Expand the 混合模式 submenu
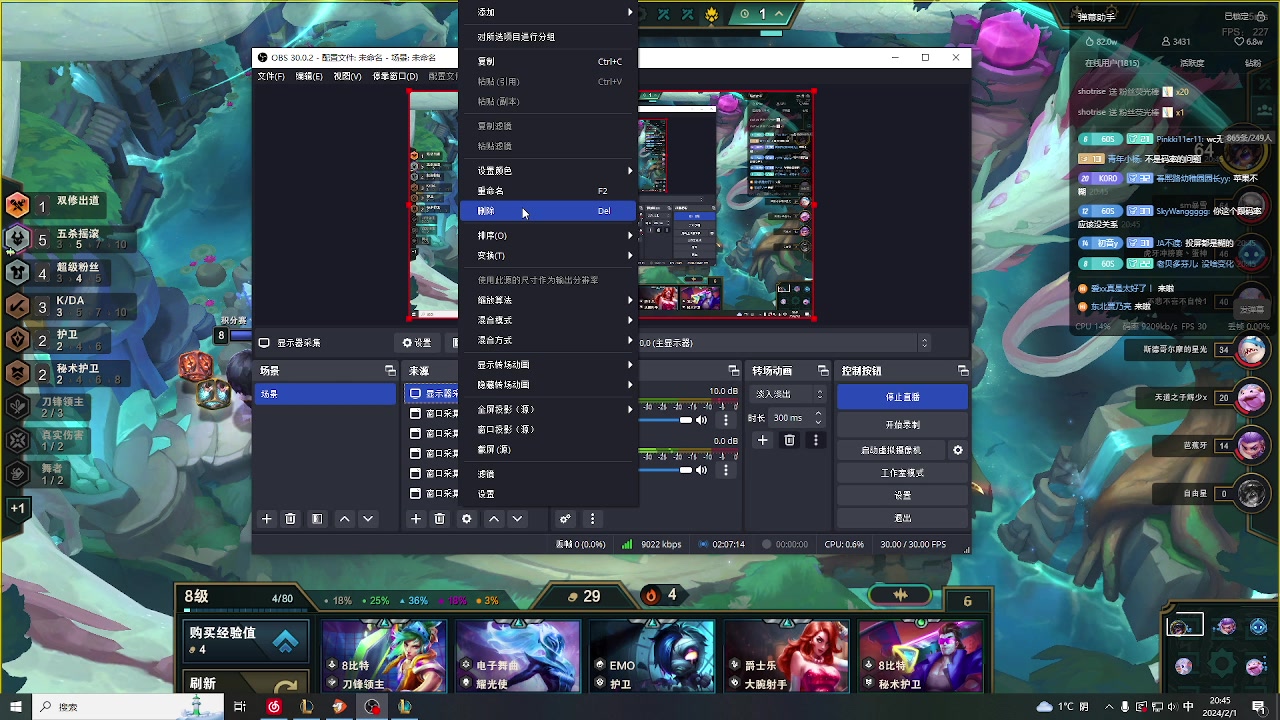Viewport: 1280px width, 720px height. (x=549, y=320)
